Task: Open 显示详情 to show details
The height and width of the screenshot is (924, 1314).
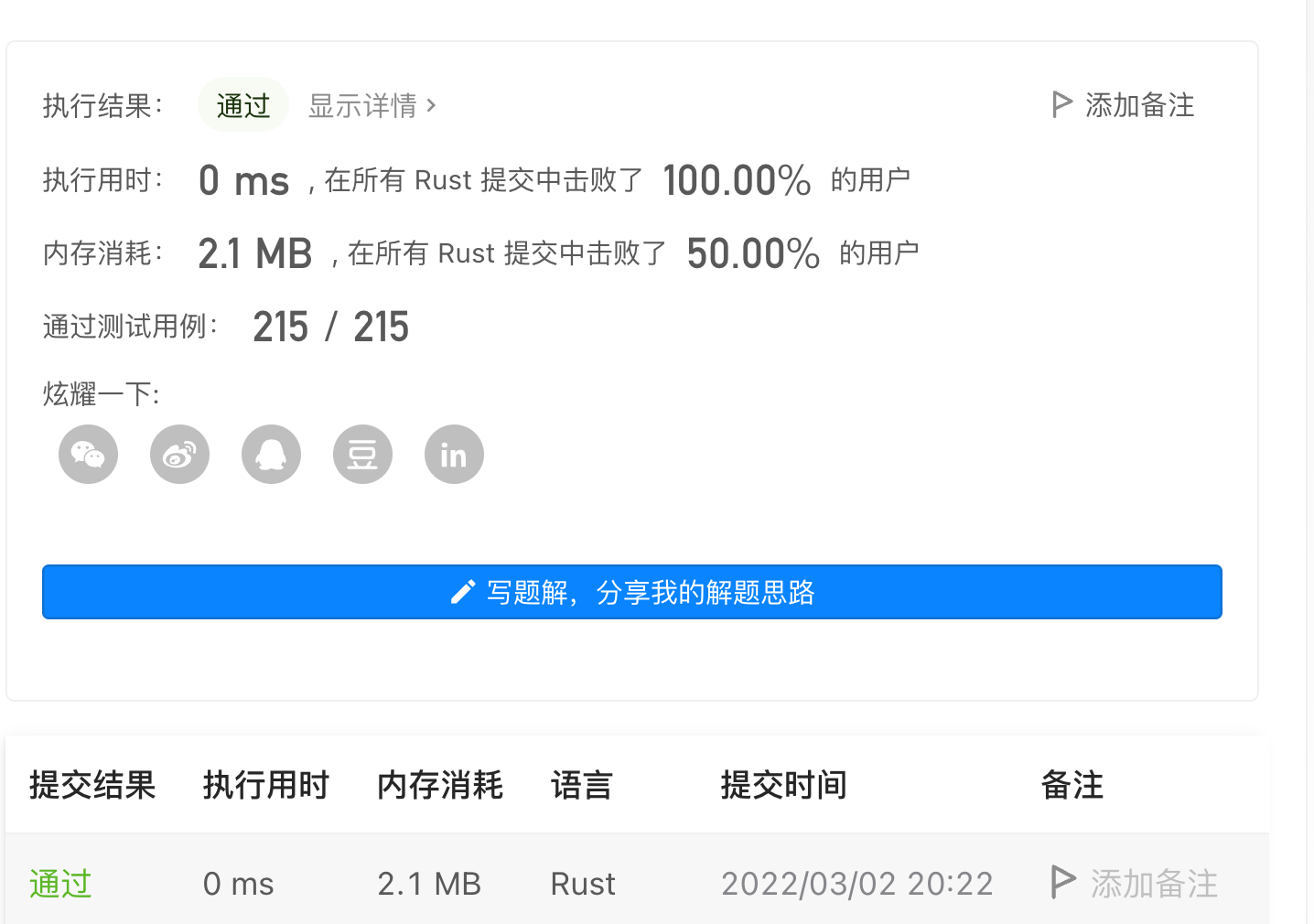Action: tap(372, 105)
